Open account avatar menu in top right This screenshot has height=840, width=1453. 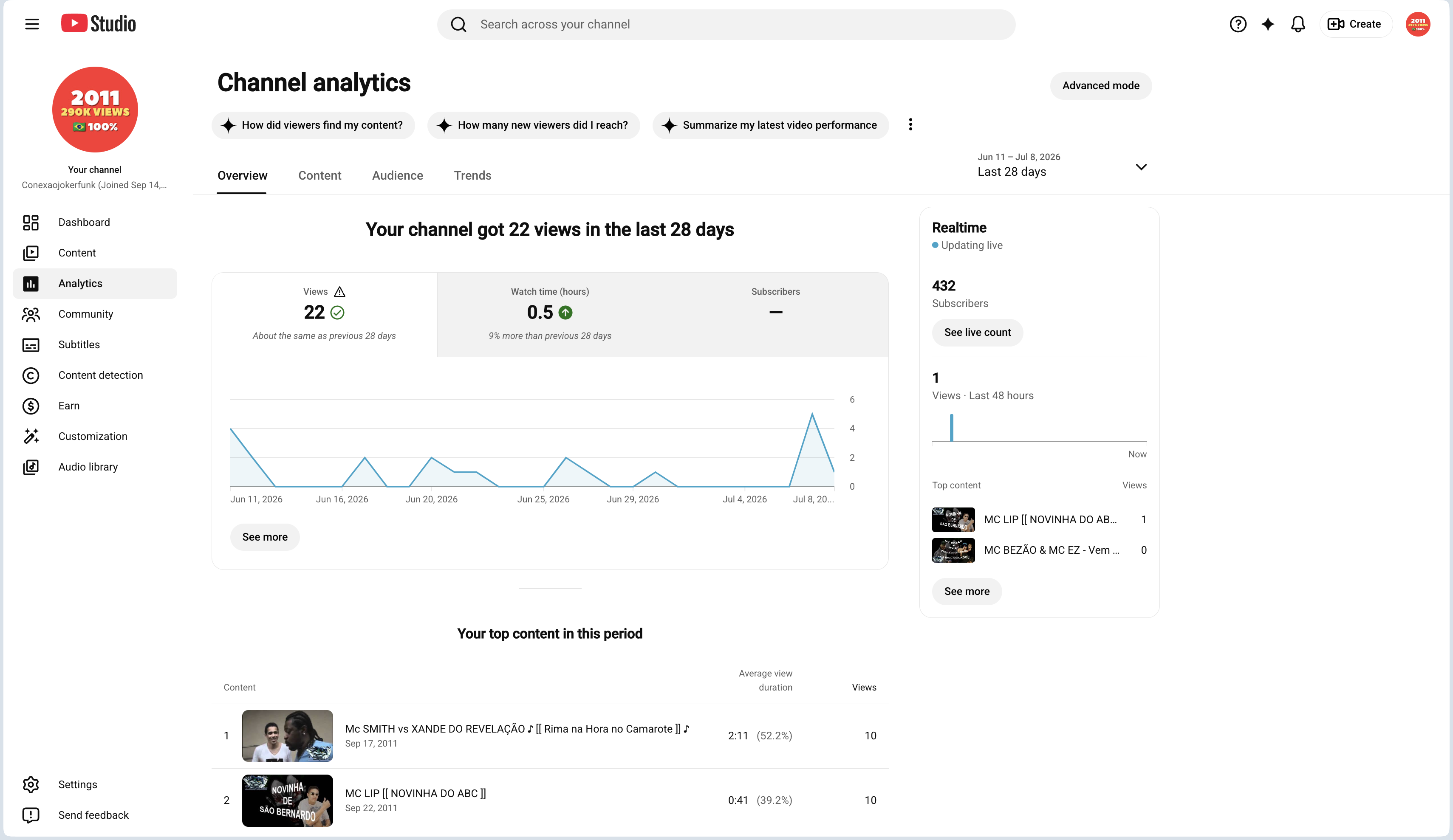point(1417,24)
